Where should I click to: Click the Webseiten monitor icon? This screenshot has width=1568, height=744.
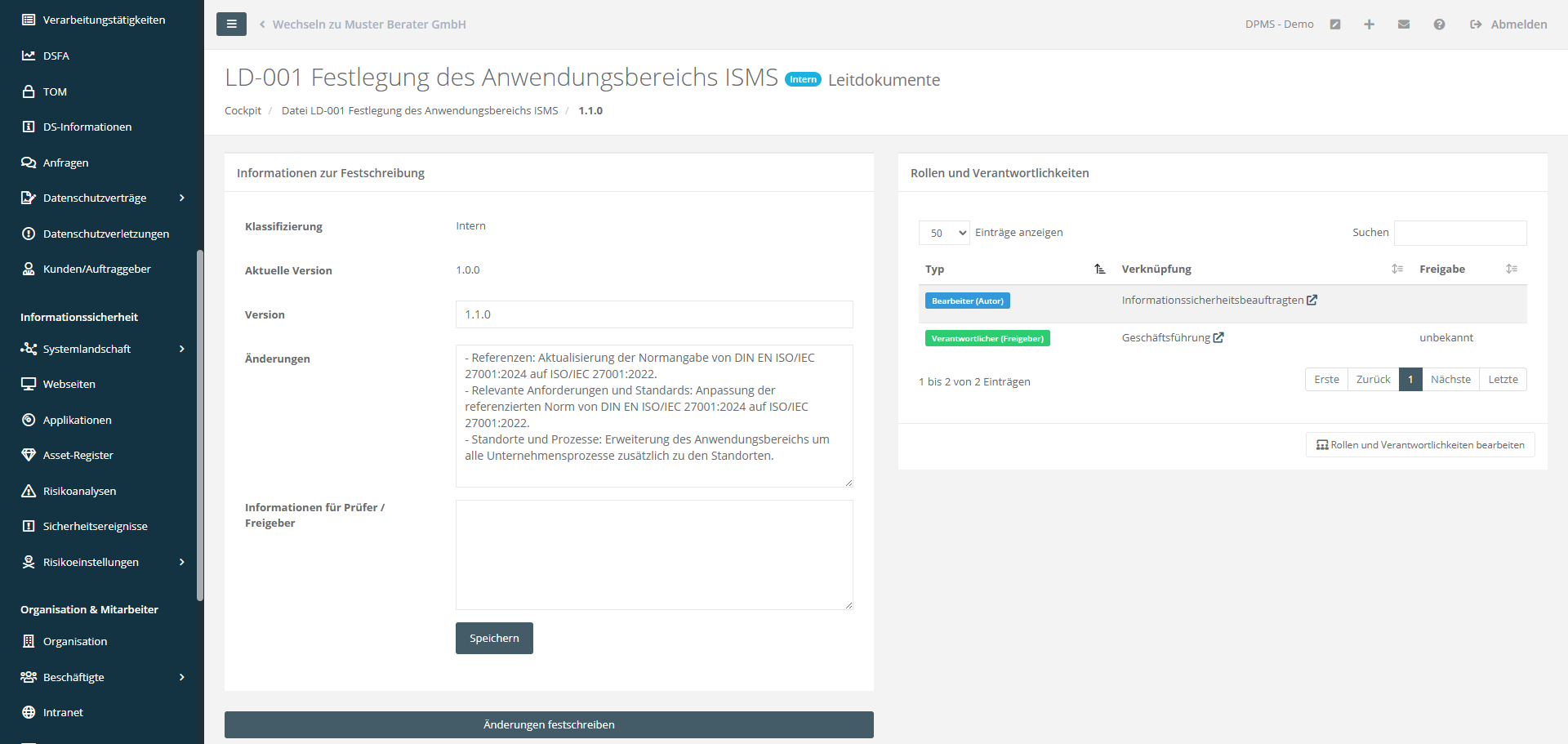click(29, 384)
